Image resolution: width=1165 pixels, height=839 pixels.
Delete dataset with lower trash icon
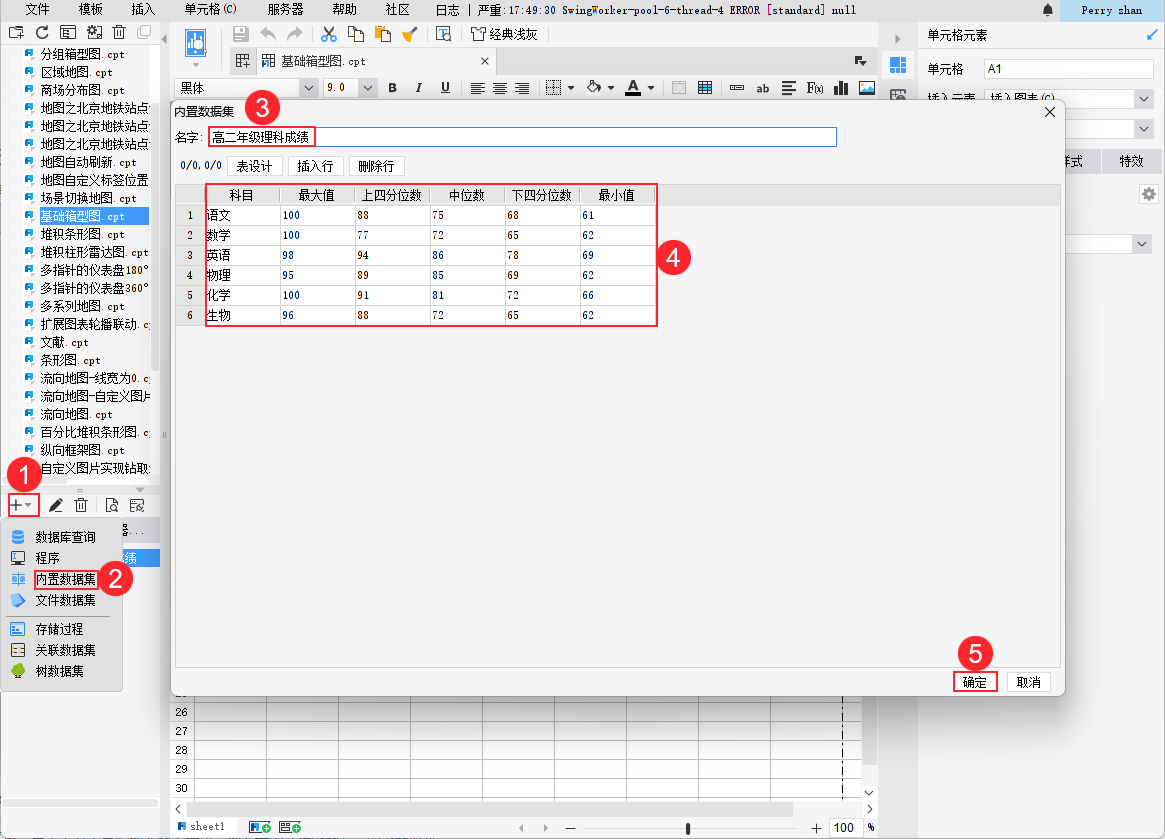click(x=81, y=505)
